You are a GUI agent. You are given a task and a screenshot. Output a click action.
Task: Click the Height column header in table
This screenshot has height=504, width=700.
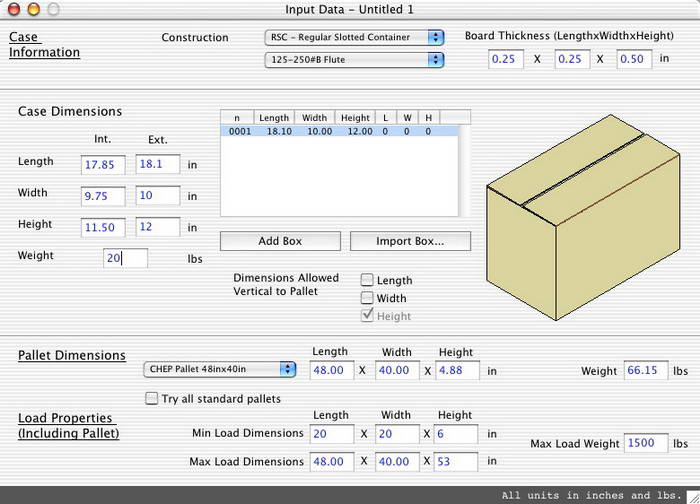[355, 117]
